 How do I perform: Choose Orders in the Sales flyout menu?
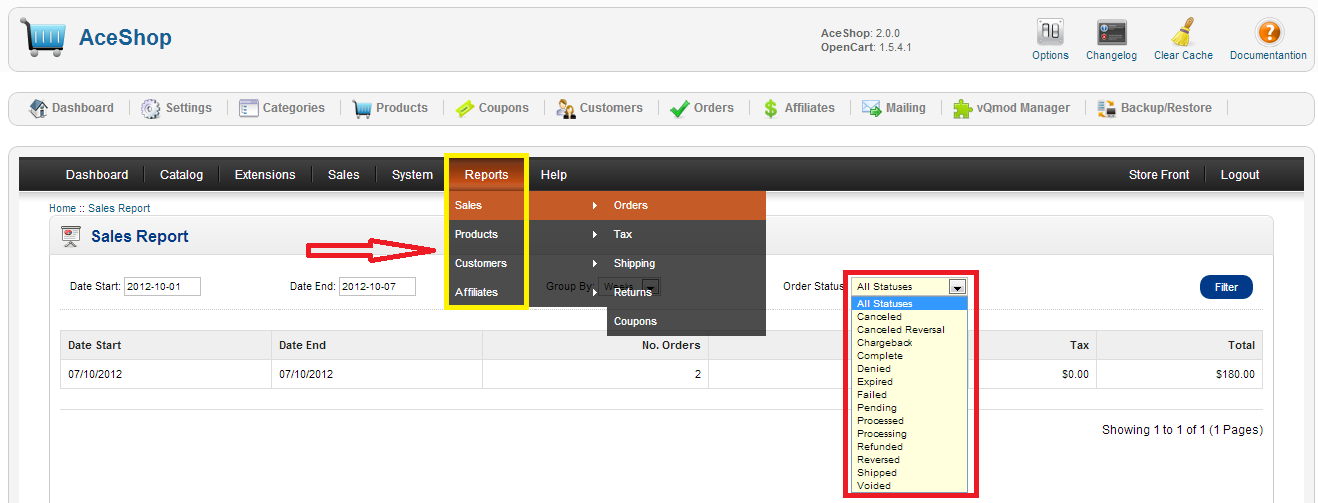(x=686, y=205)
